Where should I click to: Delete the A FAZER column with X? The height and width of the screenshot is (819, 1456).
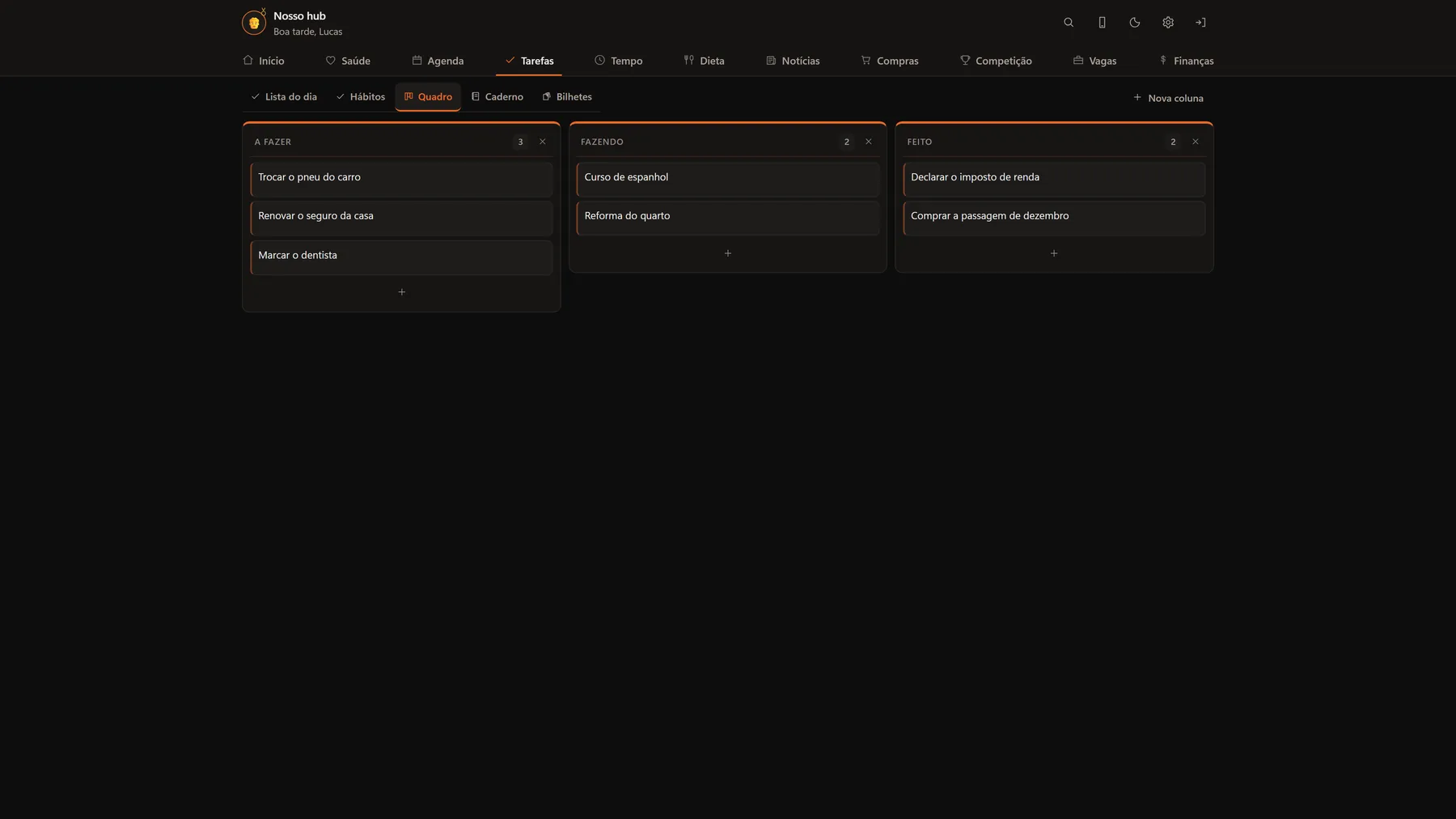pos(543,142)
